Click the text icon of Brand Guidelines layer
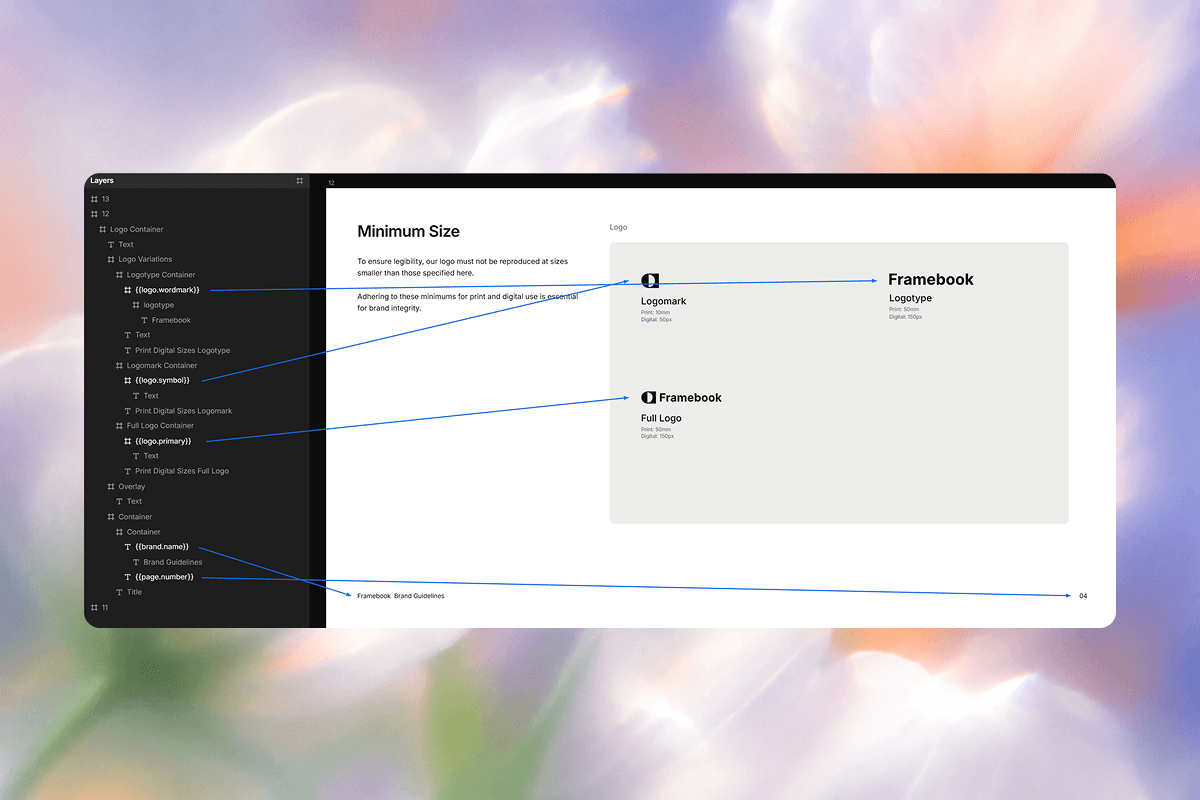This screenshot has width=1200, height=800. point(136,562)
